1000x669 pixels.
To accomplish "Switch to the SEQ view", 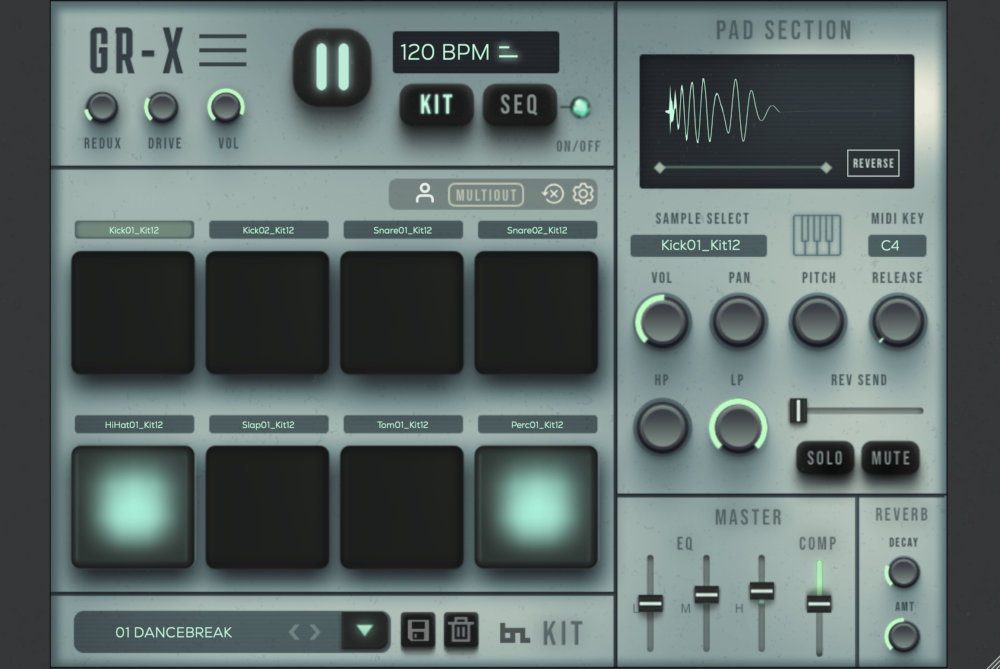I will coord(520,105).
